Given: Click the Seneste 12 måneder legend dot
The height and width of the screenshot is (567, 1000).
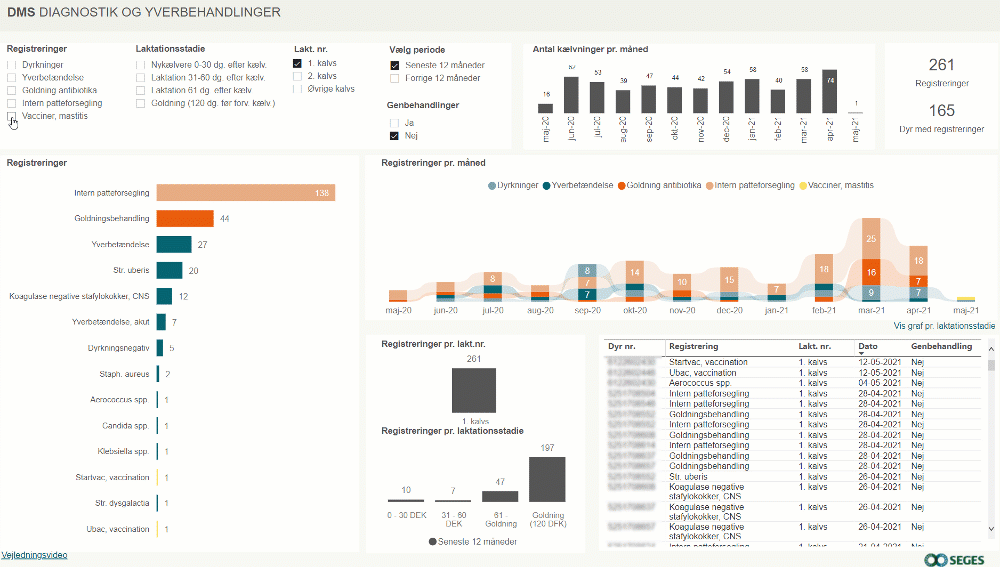Looking at the screenshot, I should [x=432, y=541].
